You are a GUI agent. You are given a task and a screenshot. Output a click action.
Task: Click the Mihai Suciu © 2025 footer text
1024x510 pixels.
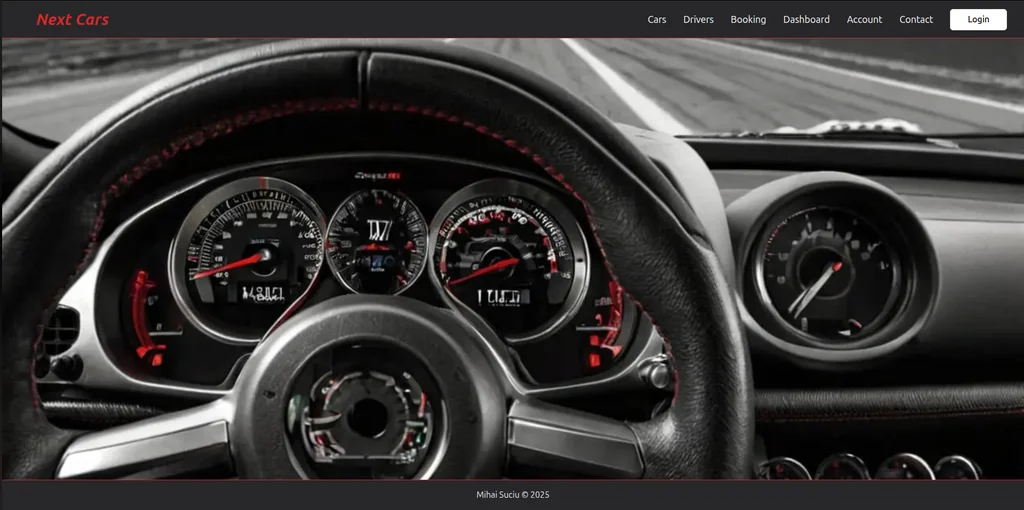point(513,495)
